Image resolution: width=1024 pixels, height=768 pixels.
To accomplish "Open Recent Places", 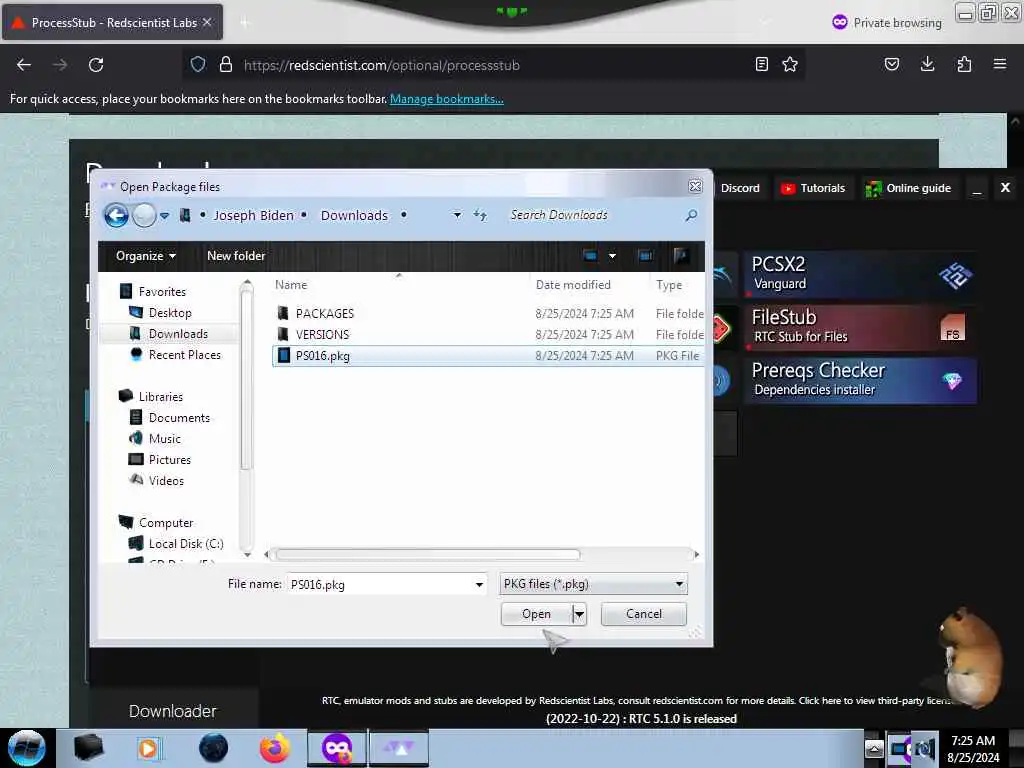I will click(185, 355).
